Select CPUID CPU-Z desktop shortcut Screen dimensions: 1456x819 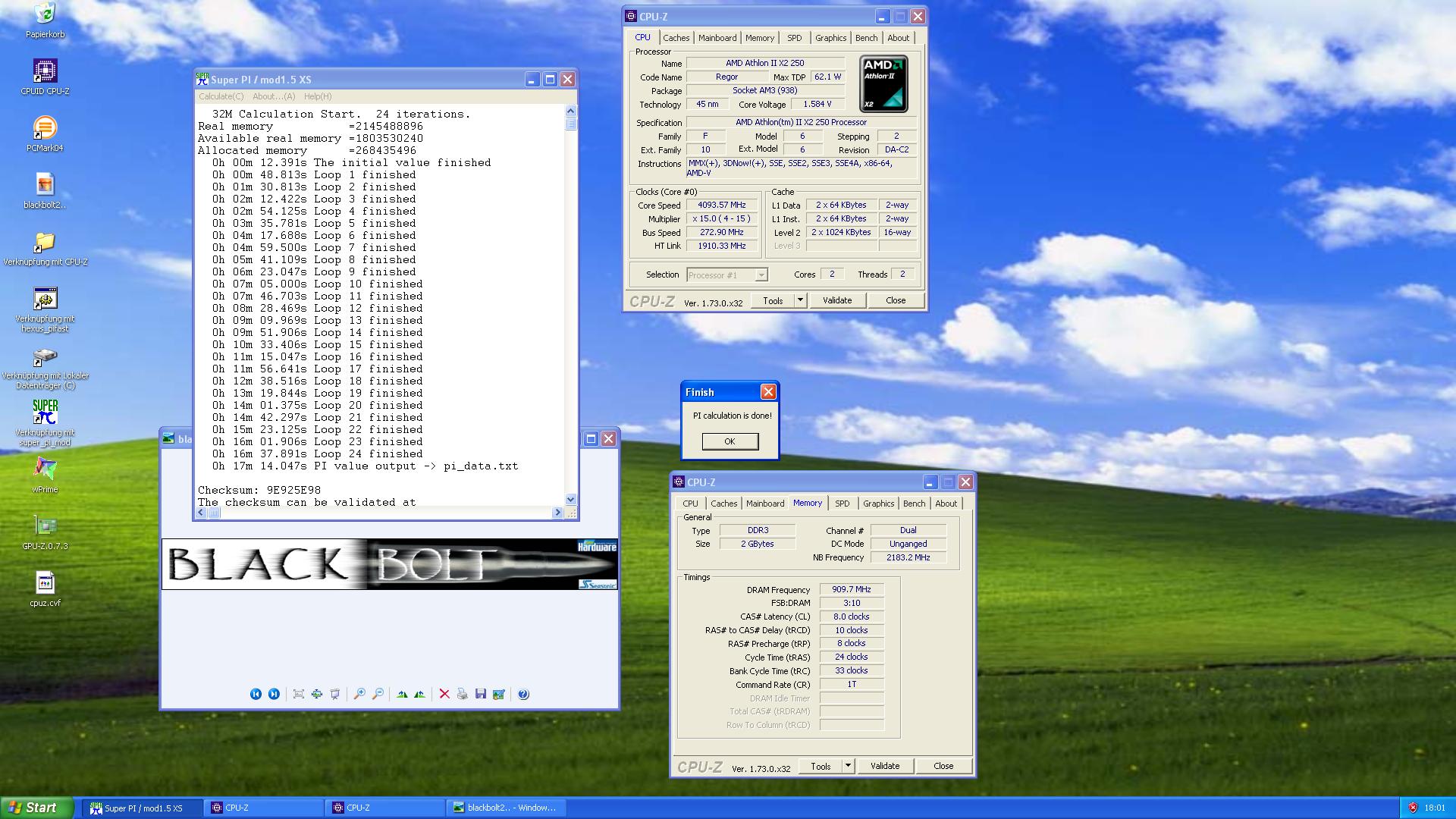pyautogui.click(x=45, y=77)
